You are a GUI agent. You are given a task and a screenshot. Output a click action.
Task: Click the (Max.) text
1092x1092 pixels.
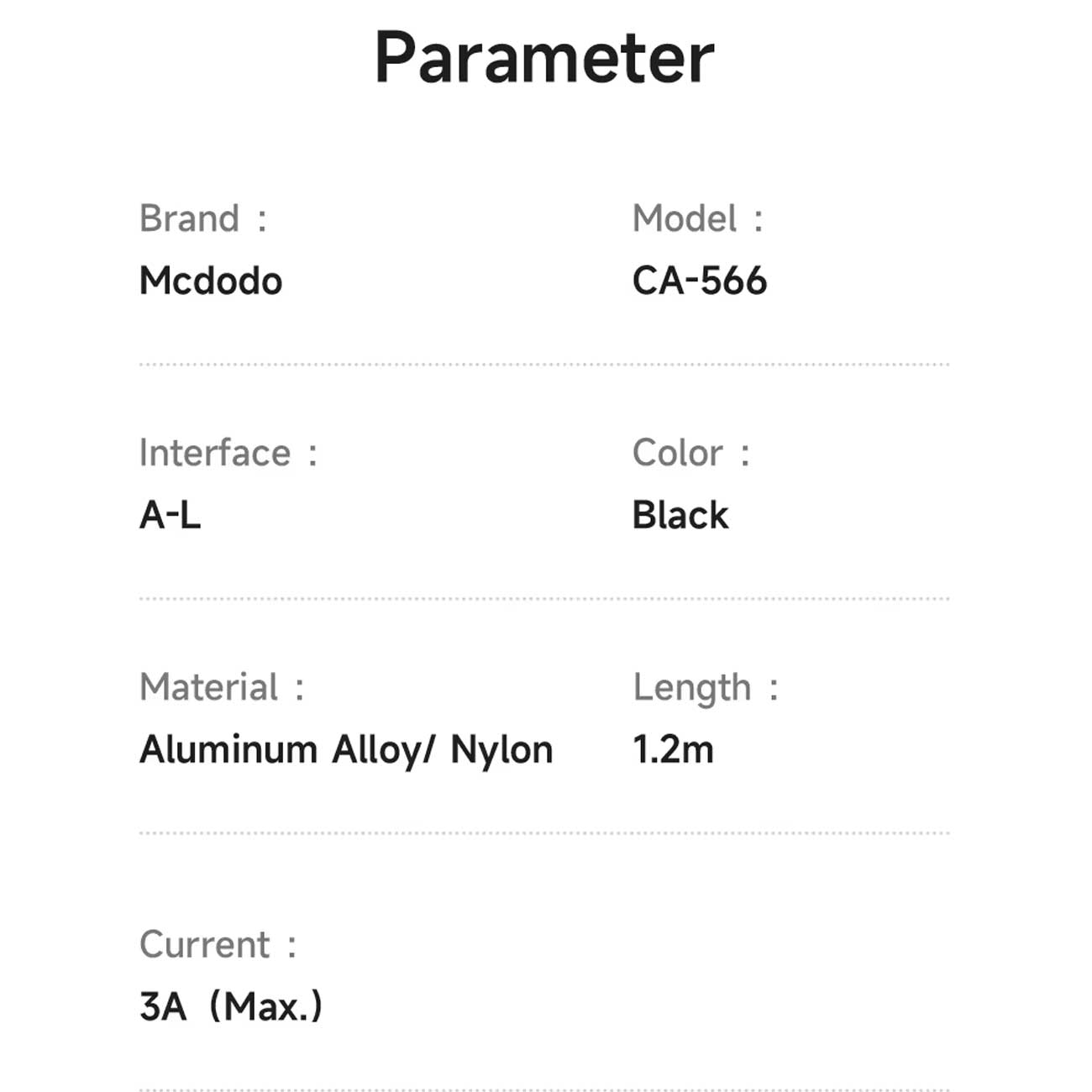(x=265, y=1006)
